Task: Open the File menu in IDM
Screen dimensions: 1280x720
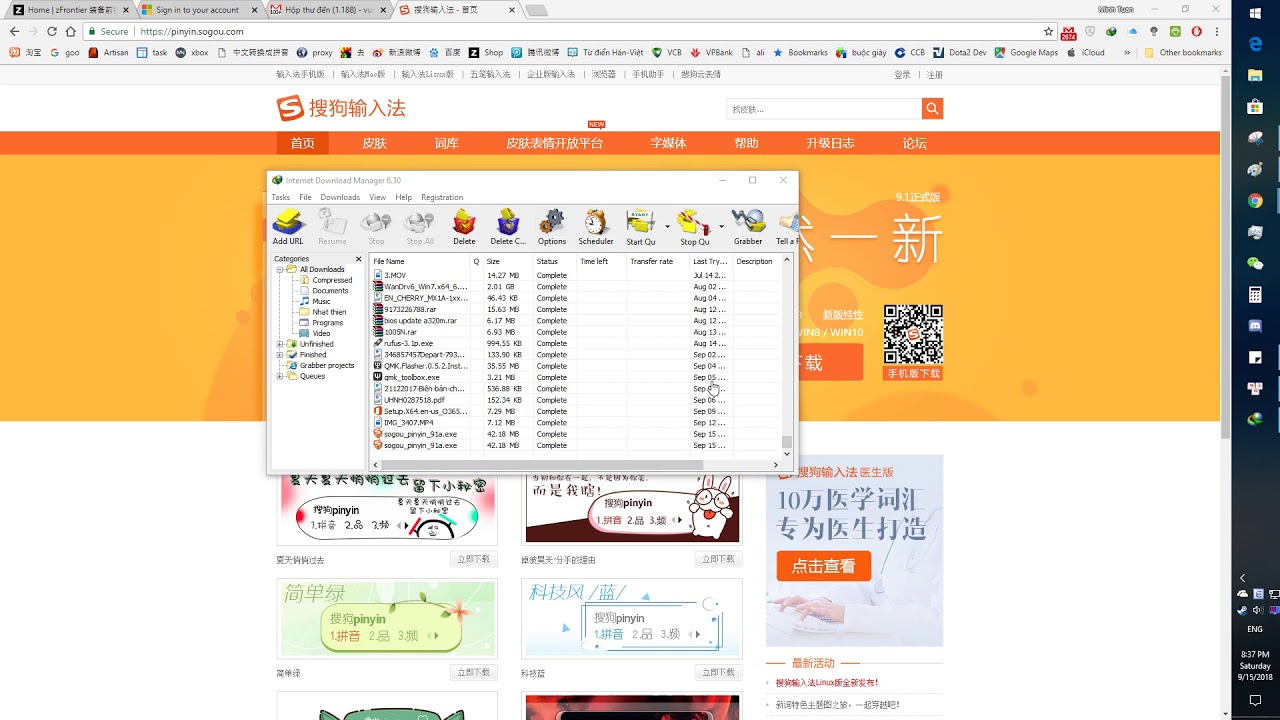Action: (x=305, y=197)
